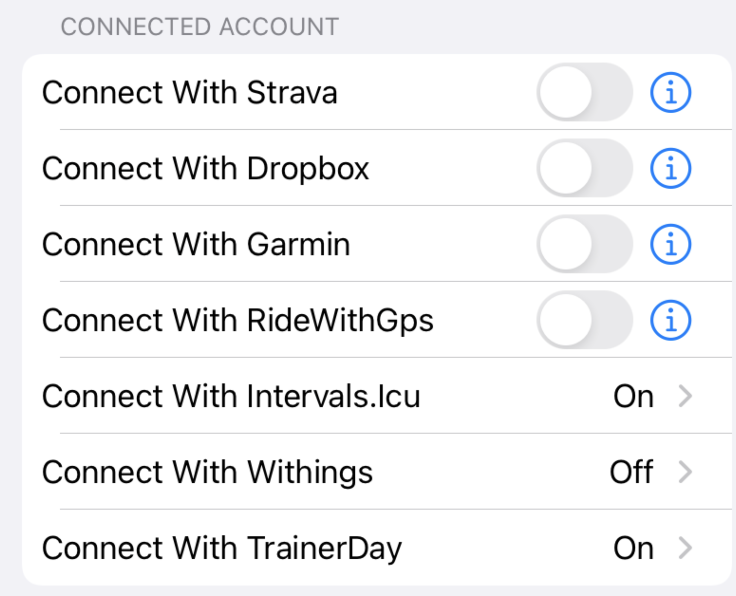Expand the Withings row chevron

coord(685,472)
